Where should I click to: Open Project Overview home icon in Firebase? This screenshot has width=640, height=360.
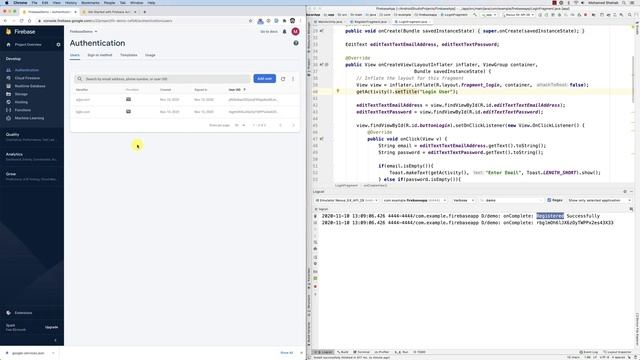click(x=8, y=44)
